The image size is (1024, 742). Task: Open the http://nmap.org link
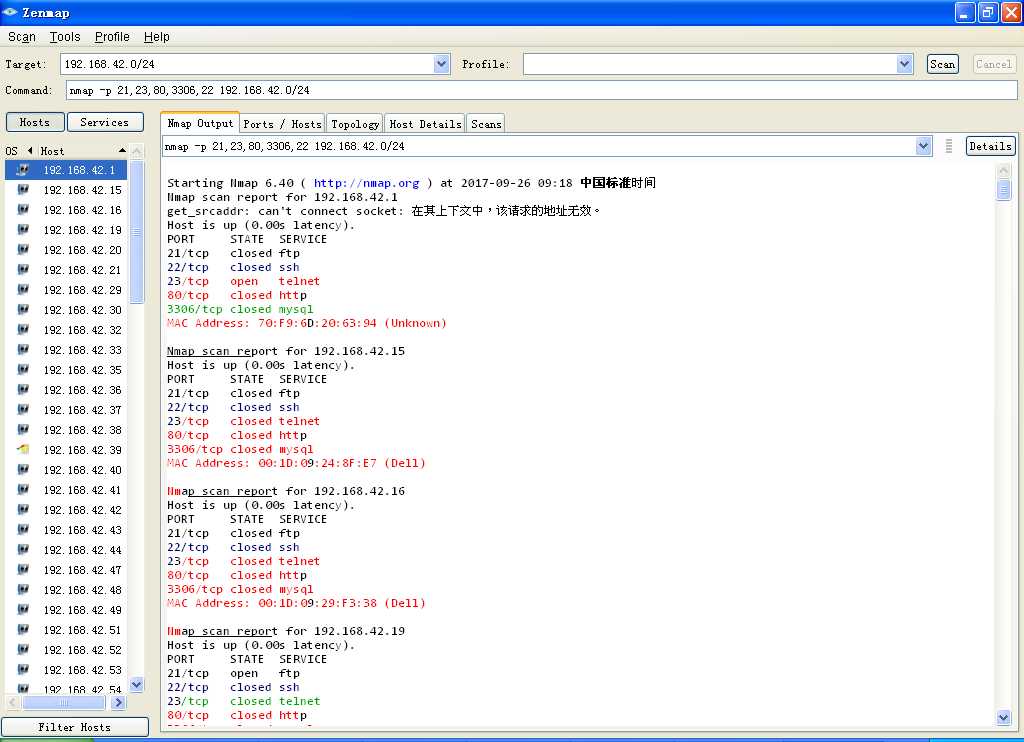click(x=366, y=183)
